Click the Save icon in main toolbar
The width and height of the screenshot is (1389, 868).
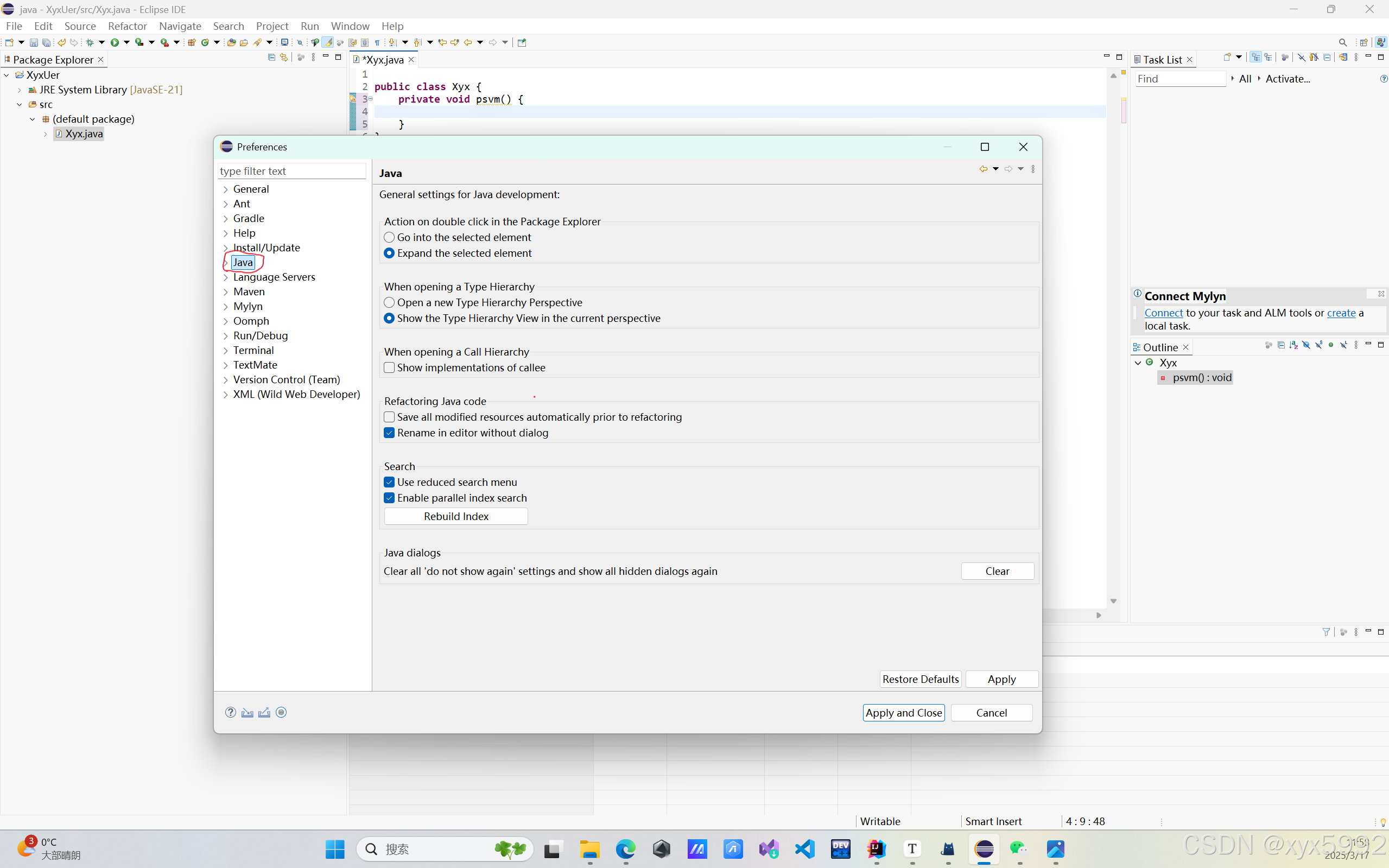click(33, 42)
